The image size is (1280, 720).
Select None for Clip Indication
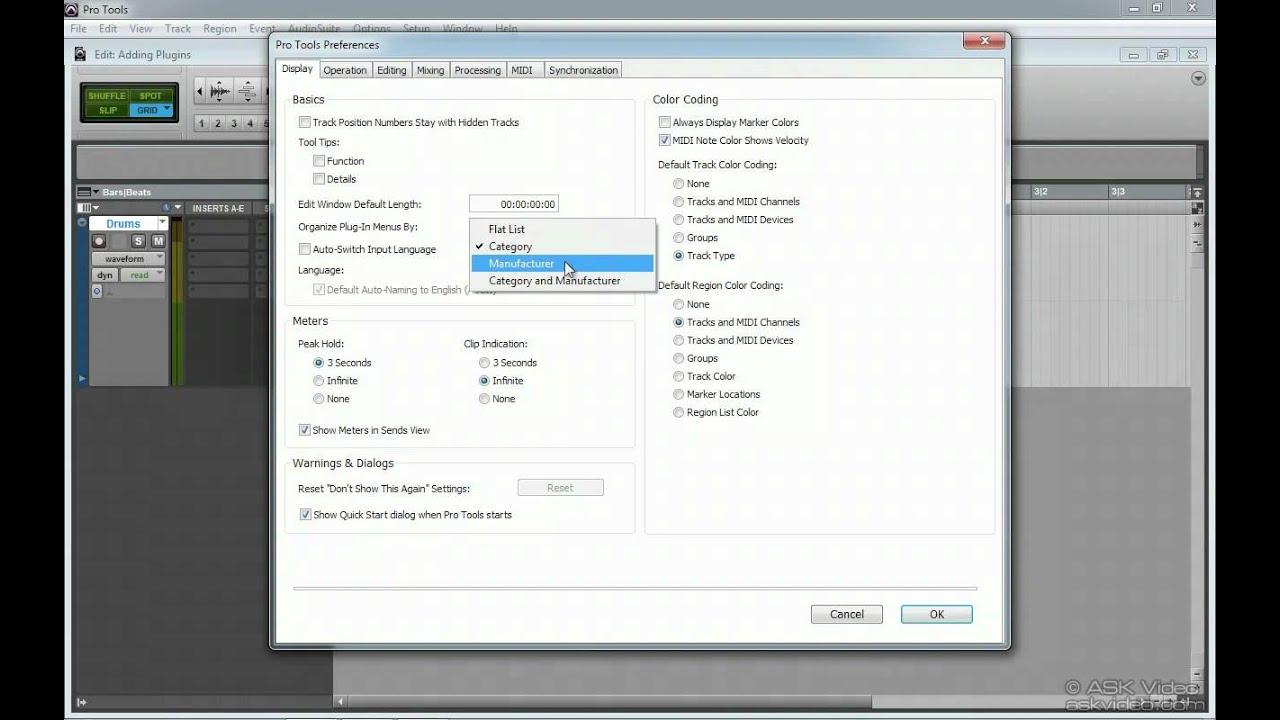coord(484,399)
